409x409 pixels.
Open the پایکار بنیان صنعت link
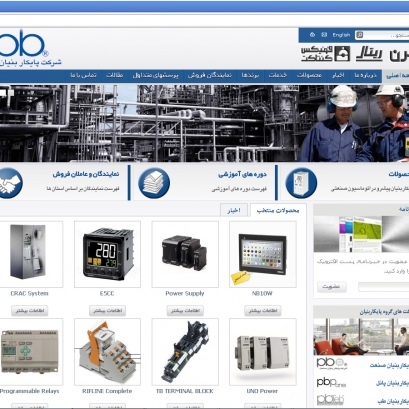click(x=389, y=365)
